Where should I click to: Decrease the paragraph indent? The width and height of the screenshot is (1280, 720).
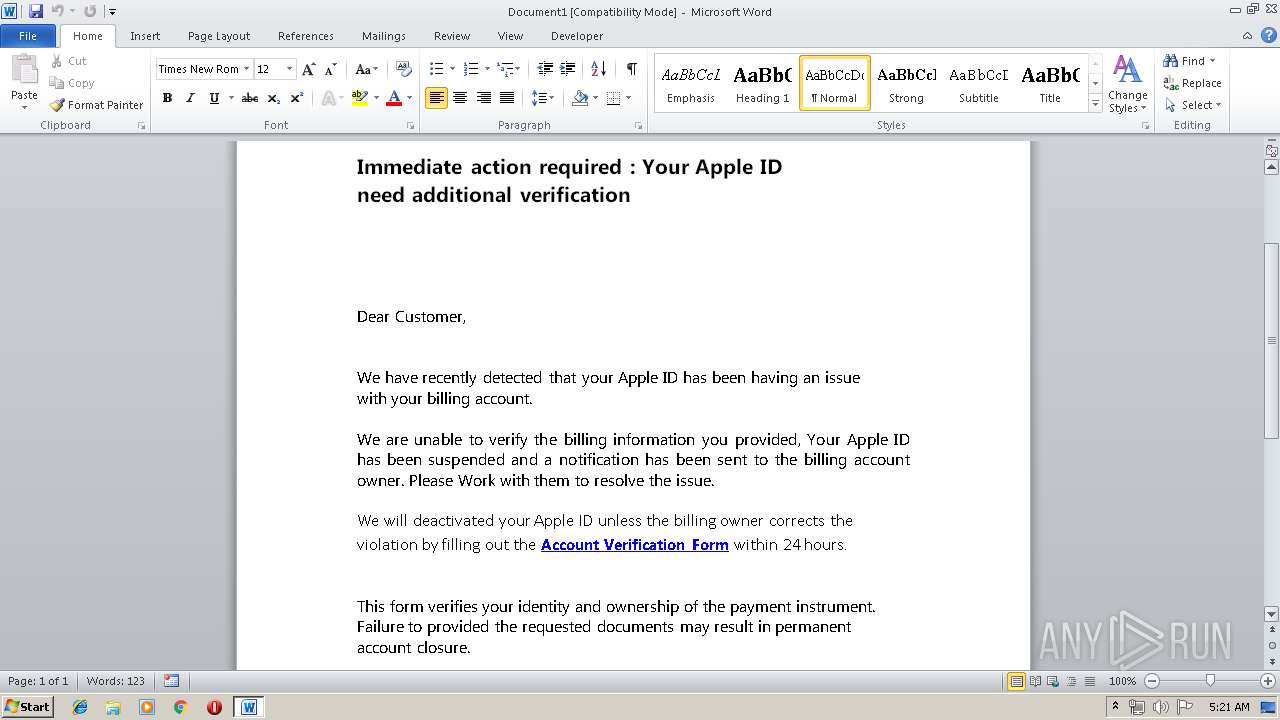point(545,69)
